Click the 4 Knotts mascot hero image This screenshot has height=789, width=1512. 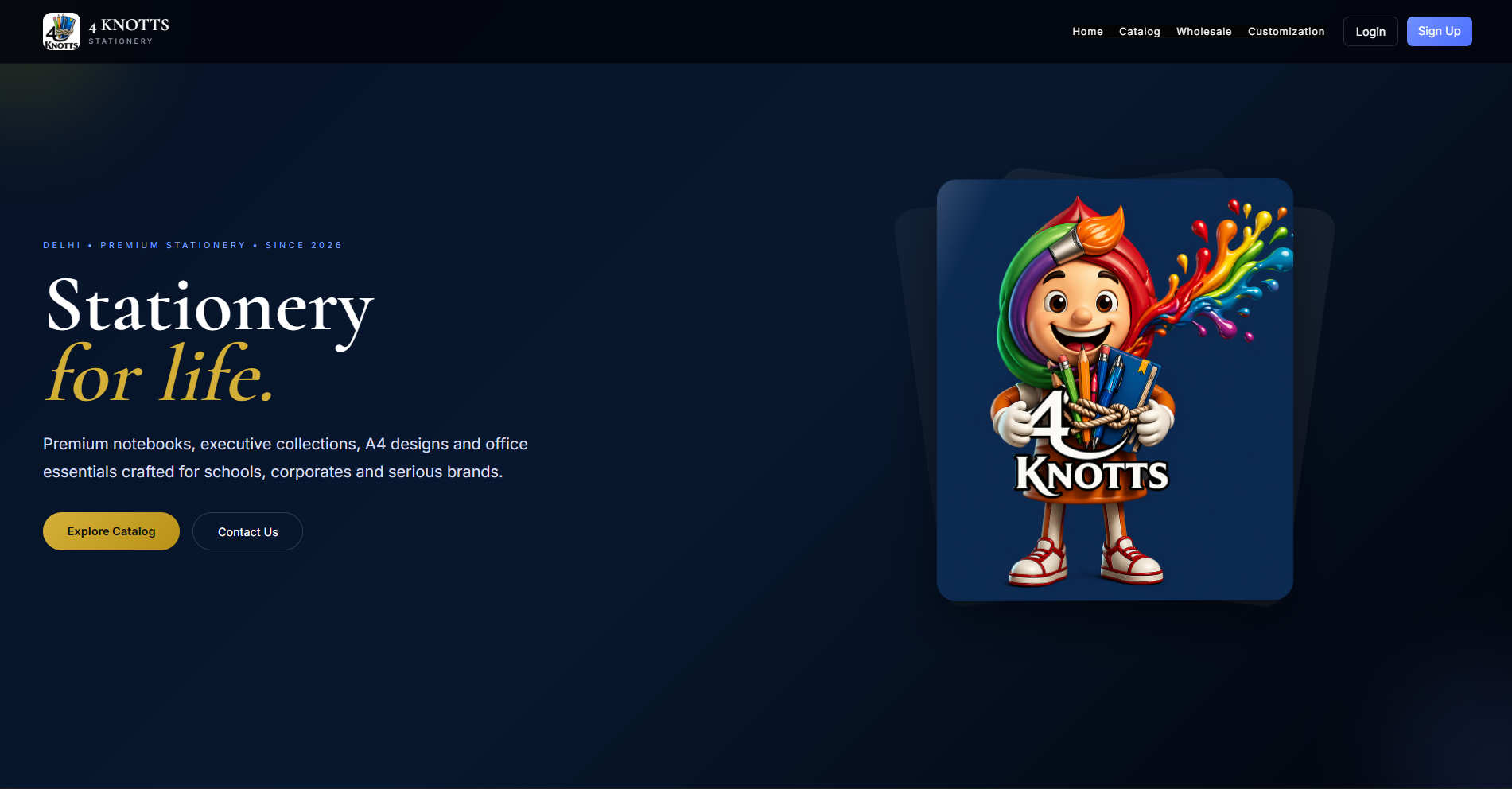(1114, 390)
